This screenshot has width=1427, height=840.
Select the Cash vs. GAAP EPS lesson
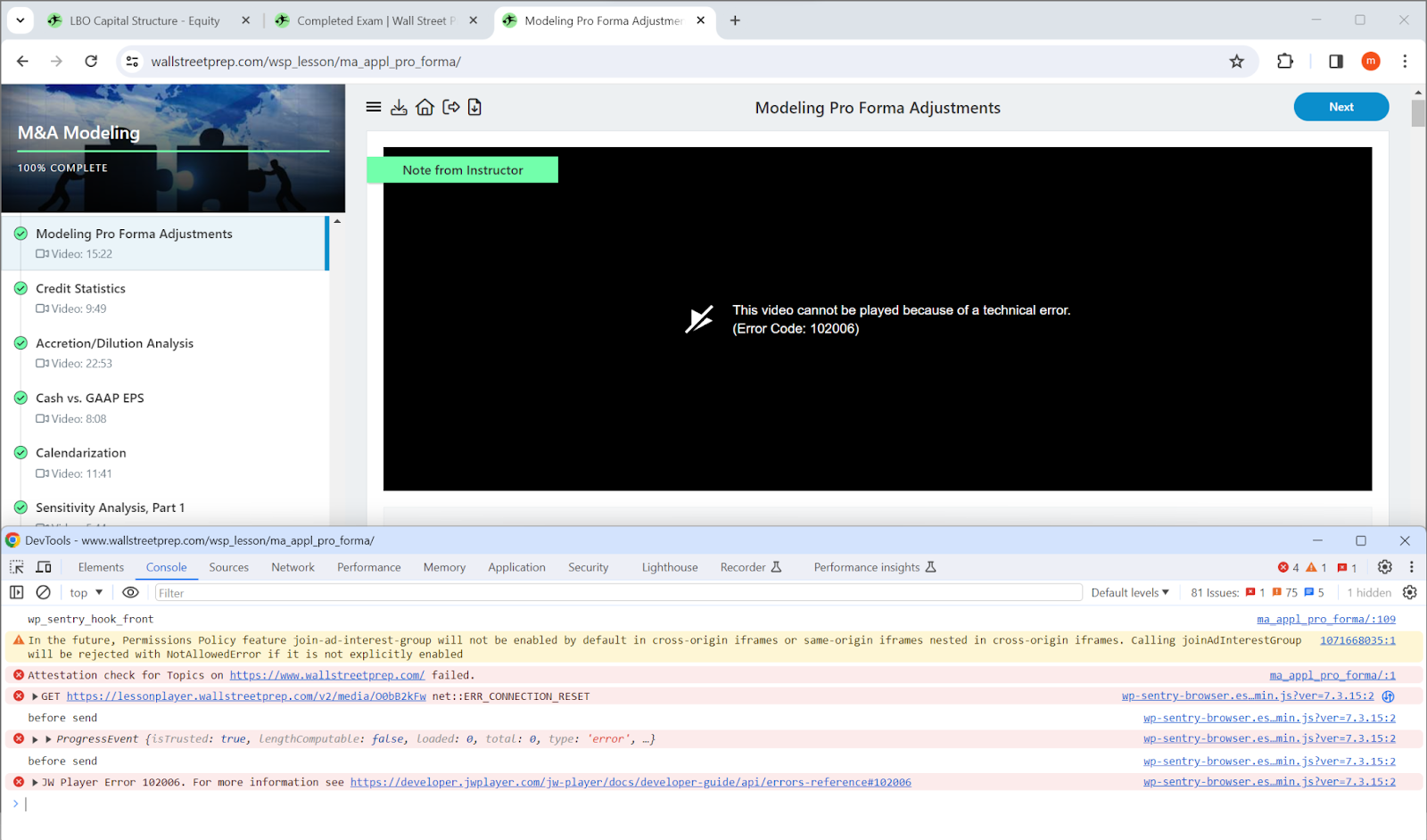tap(165, 408)
